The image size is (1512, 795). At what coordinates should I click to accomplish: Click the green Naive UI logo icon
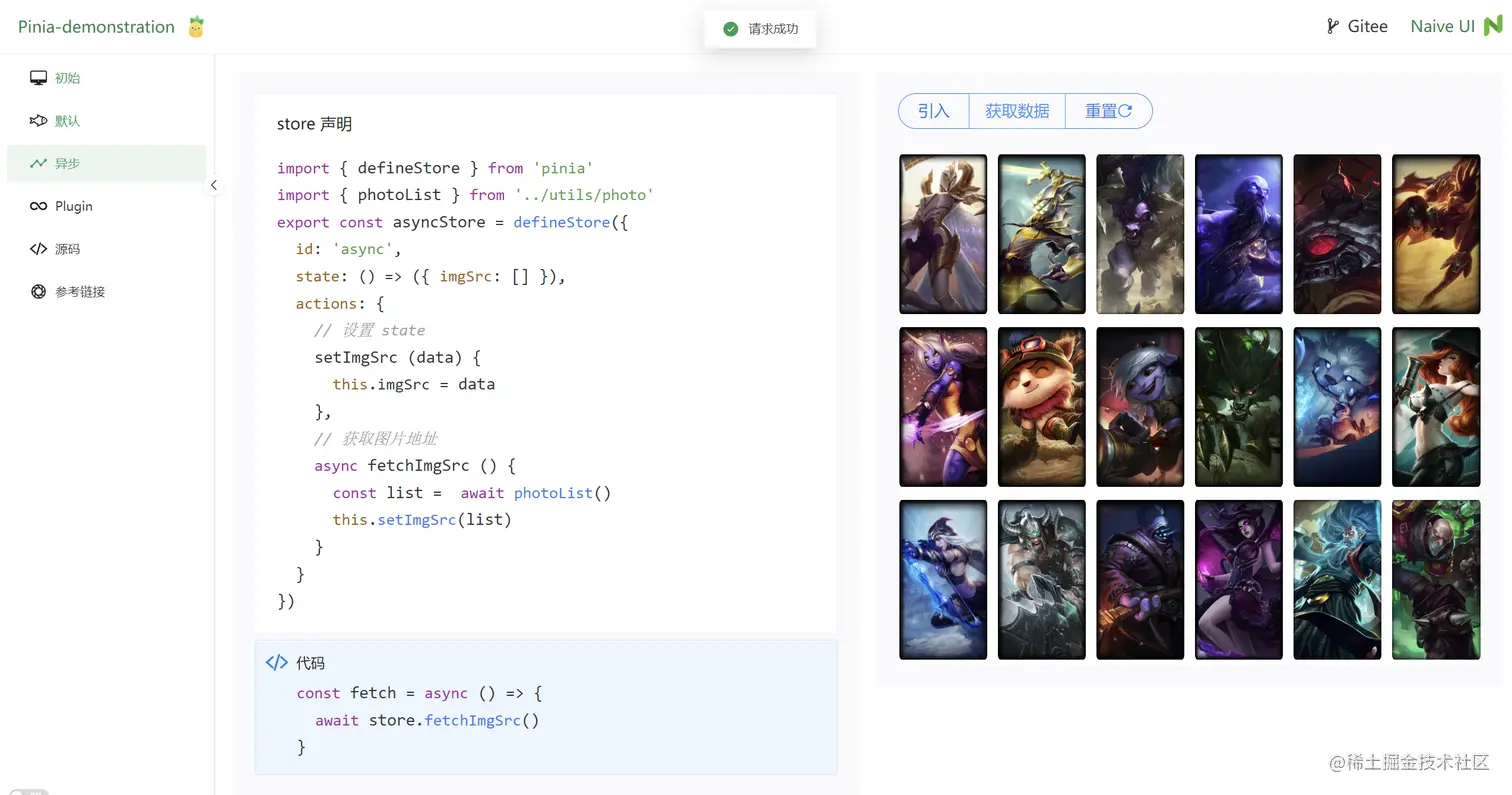pos(1493,27)
